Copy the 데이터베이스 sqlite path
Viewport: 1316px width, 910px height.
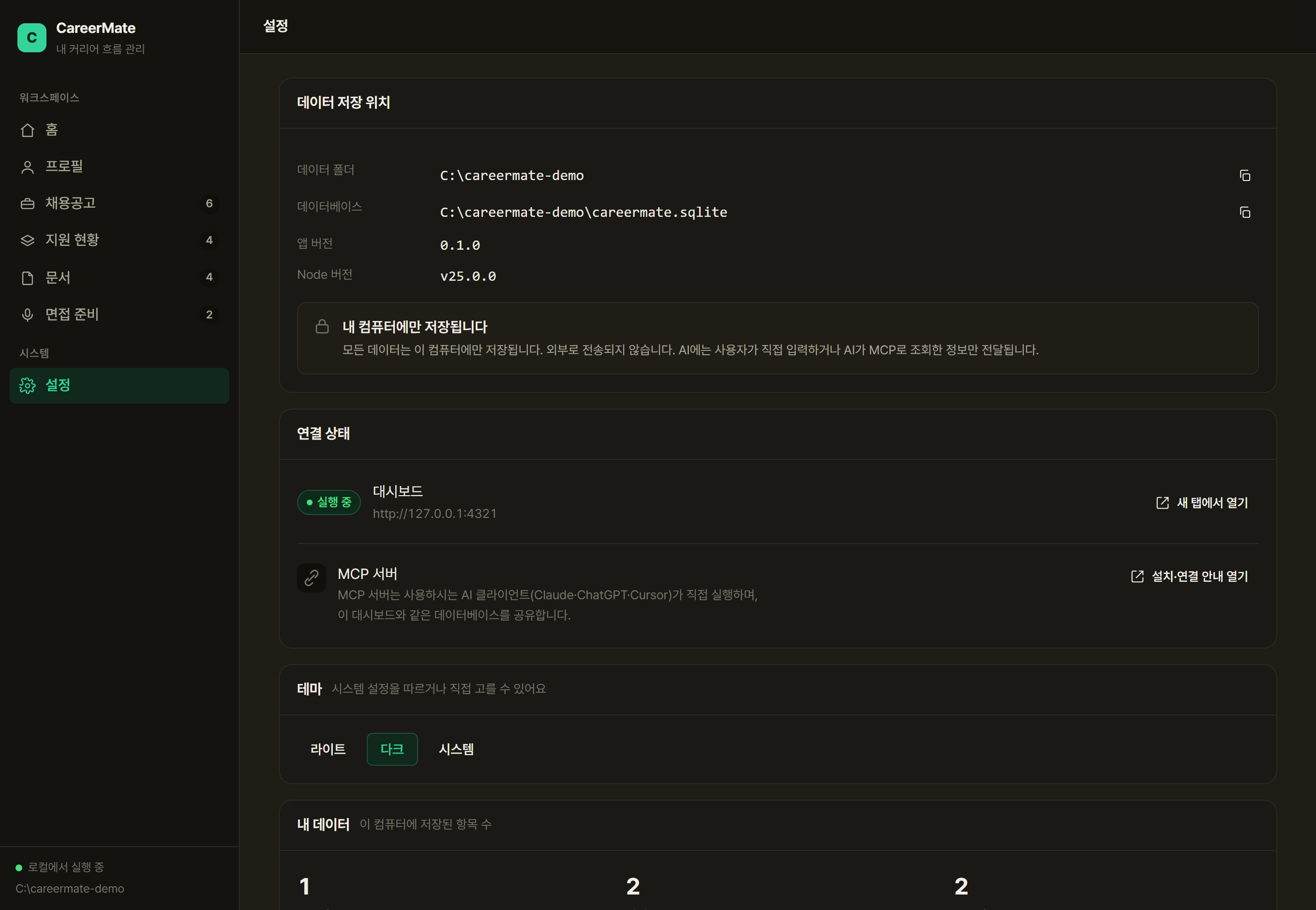click(x=1245, y=212)
